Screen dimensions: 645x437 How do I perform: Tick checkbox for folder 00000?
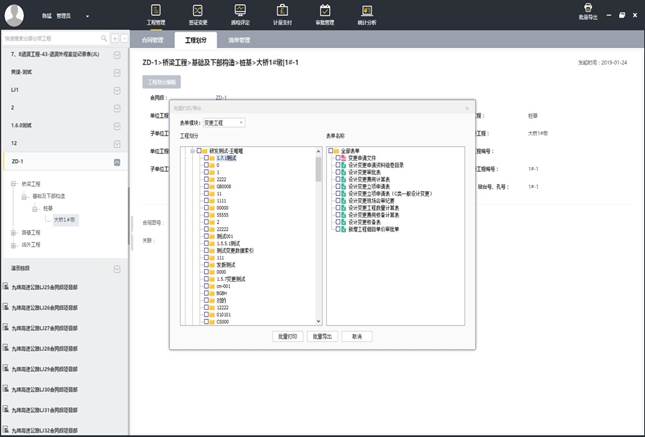pyautogui.click(x=206, y=208)
